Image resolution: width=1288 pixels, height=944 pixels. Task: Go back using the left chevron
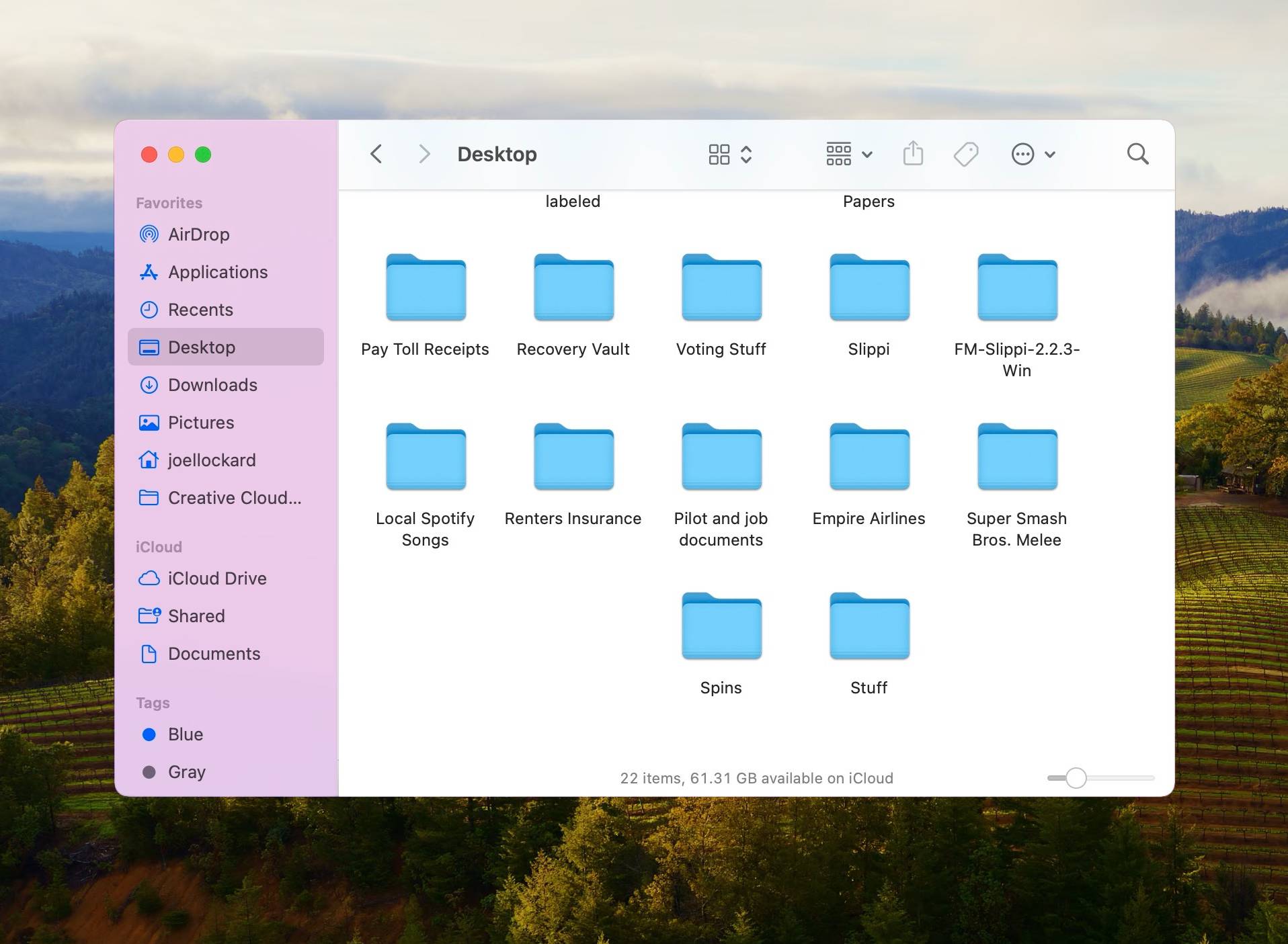(376, 154)
